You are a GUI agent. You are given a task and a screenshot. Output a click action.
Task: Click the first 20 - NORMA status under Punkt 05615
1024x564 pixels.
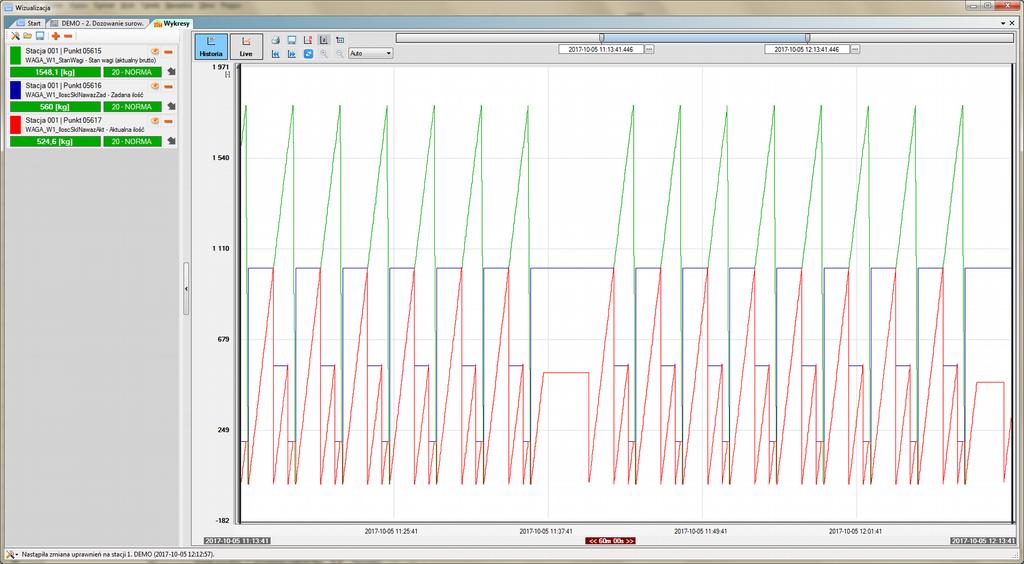pos(132,72)
